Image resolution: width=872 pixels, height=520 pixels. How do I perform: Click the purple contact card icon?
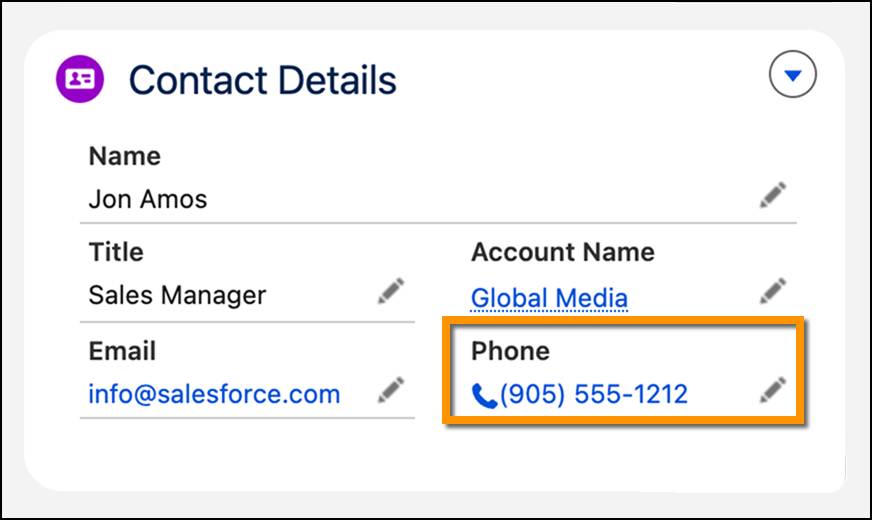click(80, 79)
